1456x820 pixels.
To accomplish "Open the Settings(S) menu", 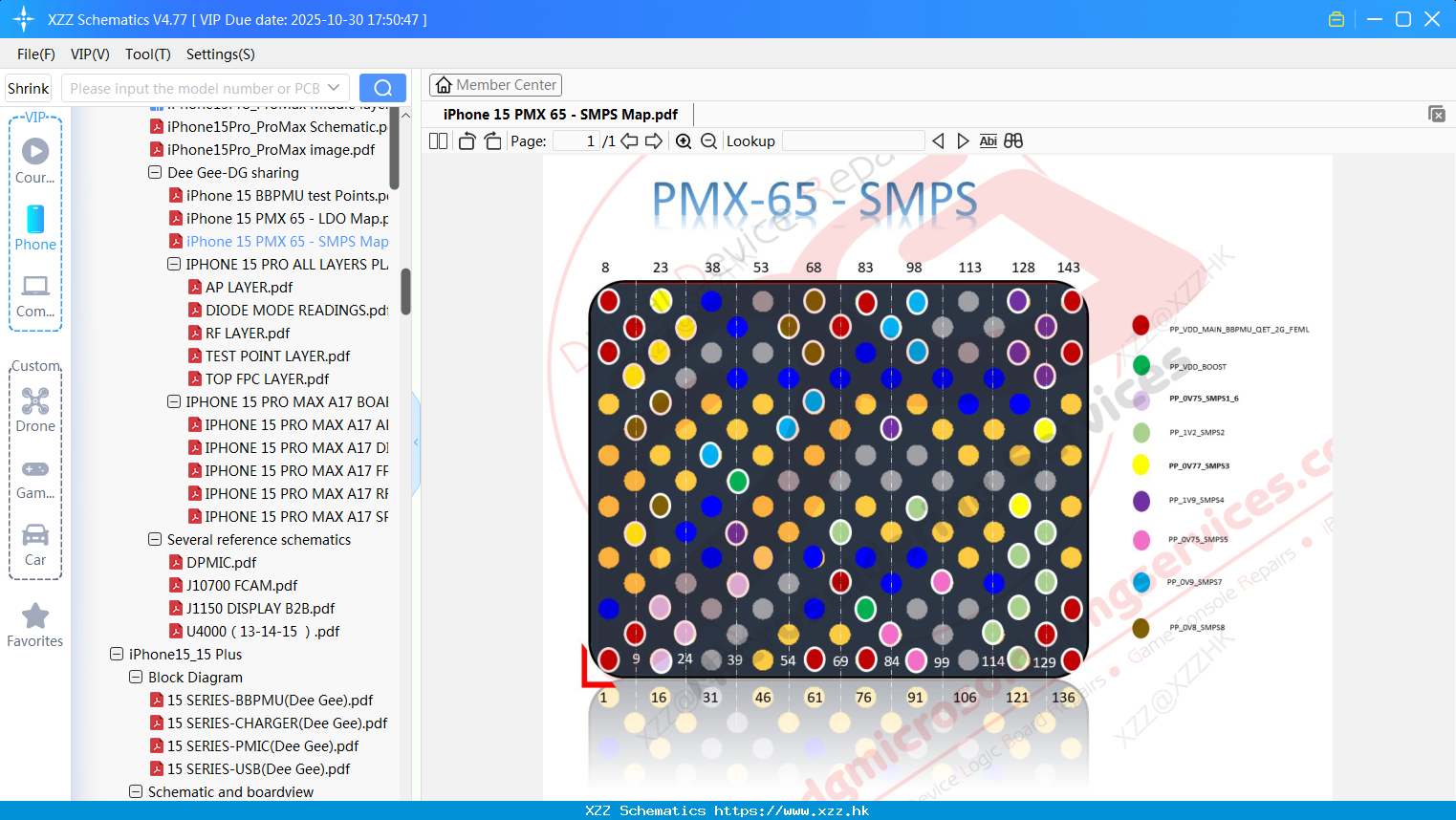I will coord(221,54).
